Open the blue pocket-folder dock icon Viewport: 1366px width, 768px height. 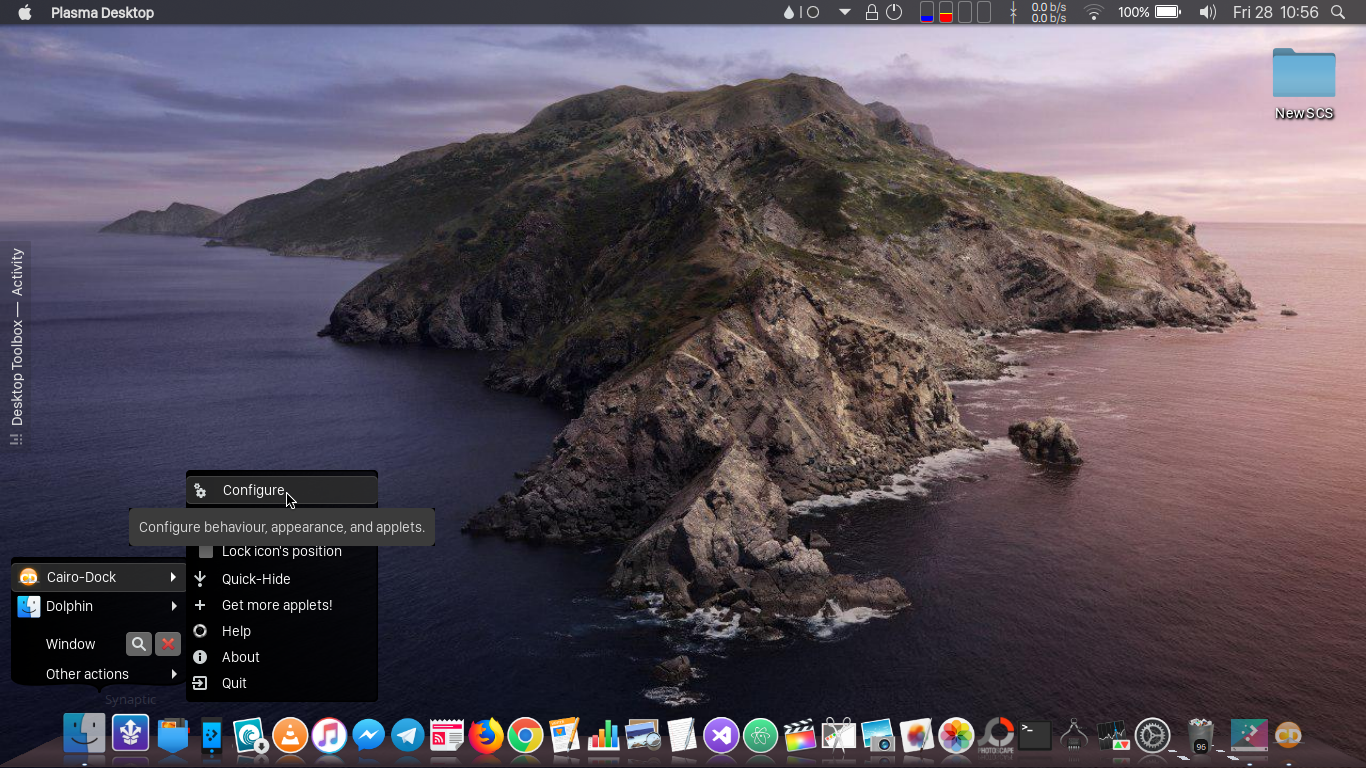(173, 736)
